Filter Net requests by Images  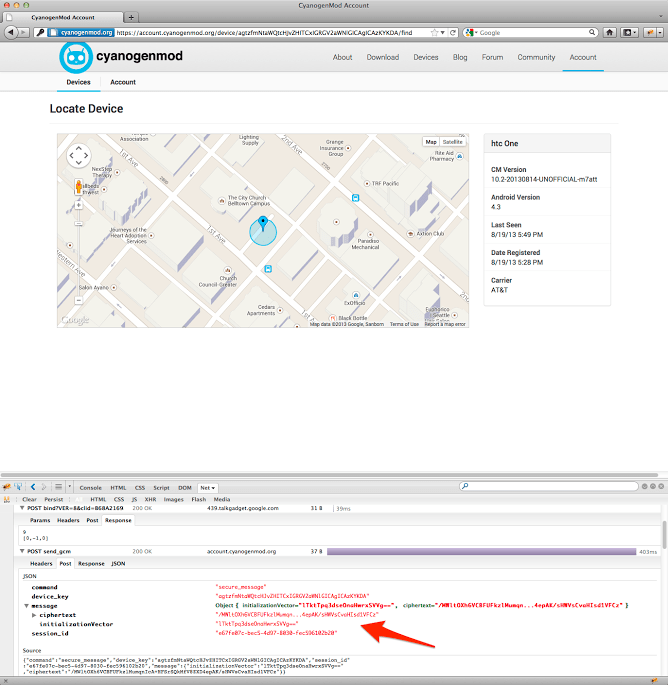173,499
